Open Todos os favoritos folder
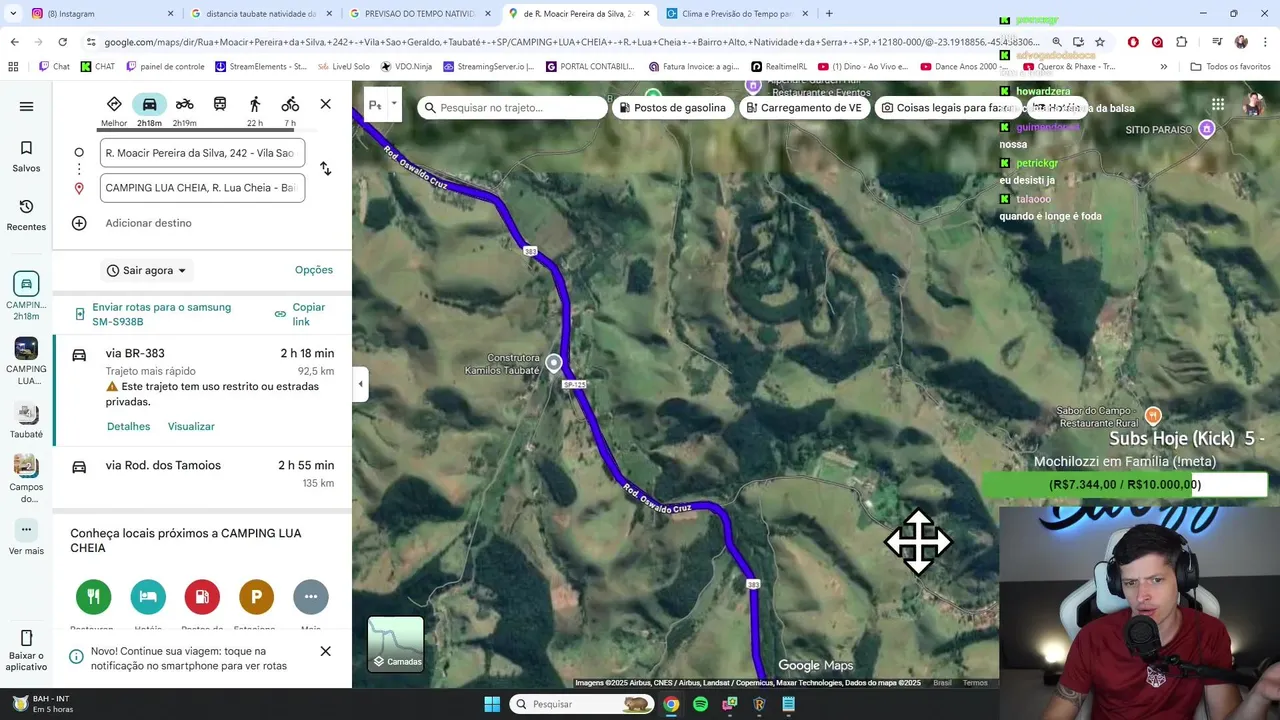 [x=1231, y=67]
